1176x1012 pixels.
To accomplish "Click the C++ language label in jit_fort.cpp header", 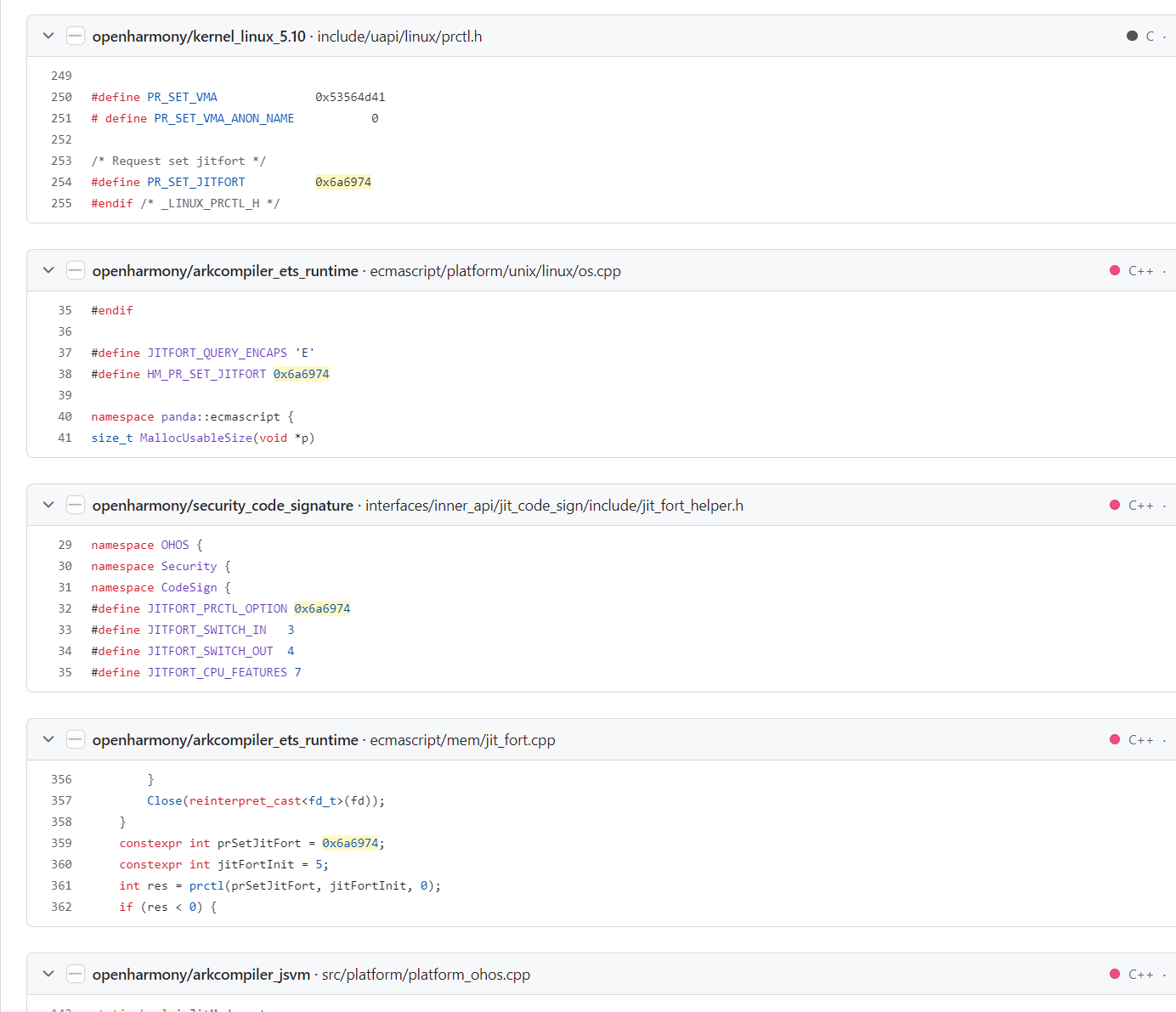I will click(x=1140, y=740).
